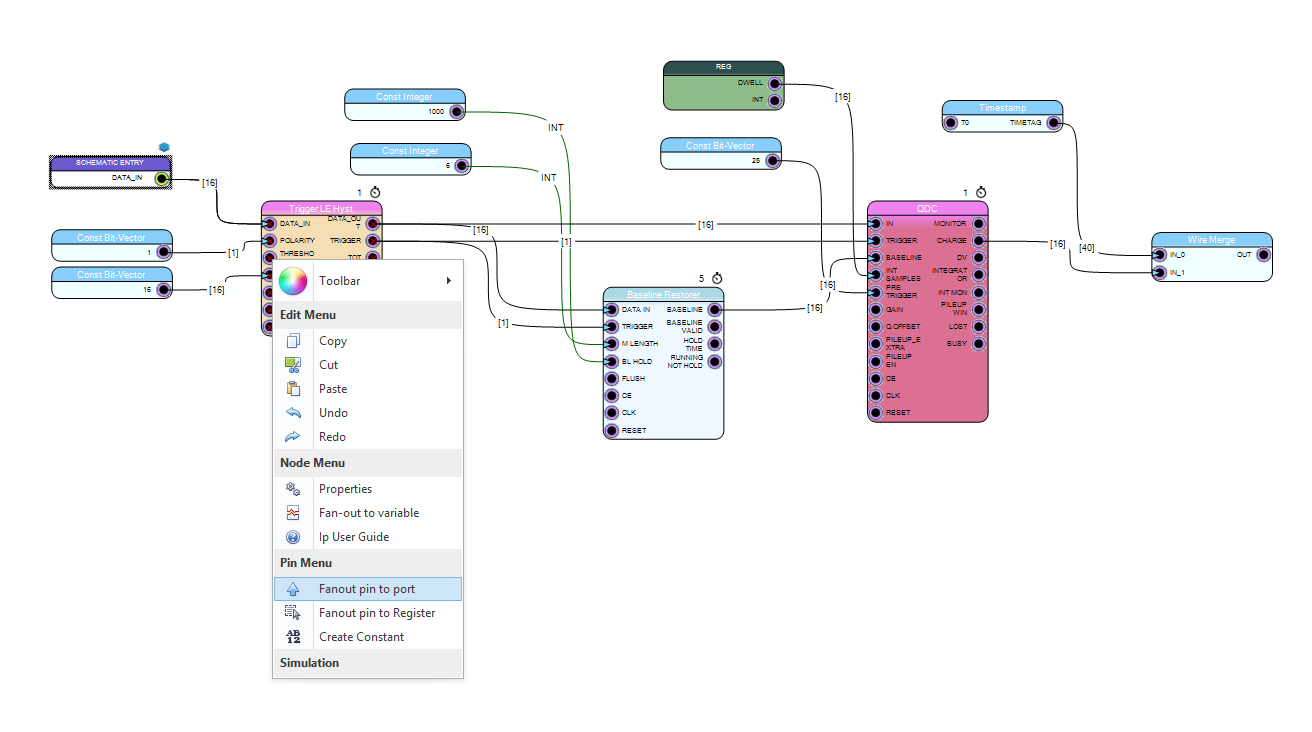Image resolution: width=1312 pixels, height=732 pixels.
Task: Click the RUNNING NOT HOLD output pin
Action: pyautogui.click(x=714, y=361)
